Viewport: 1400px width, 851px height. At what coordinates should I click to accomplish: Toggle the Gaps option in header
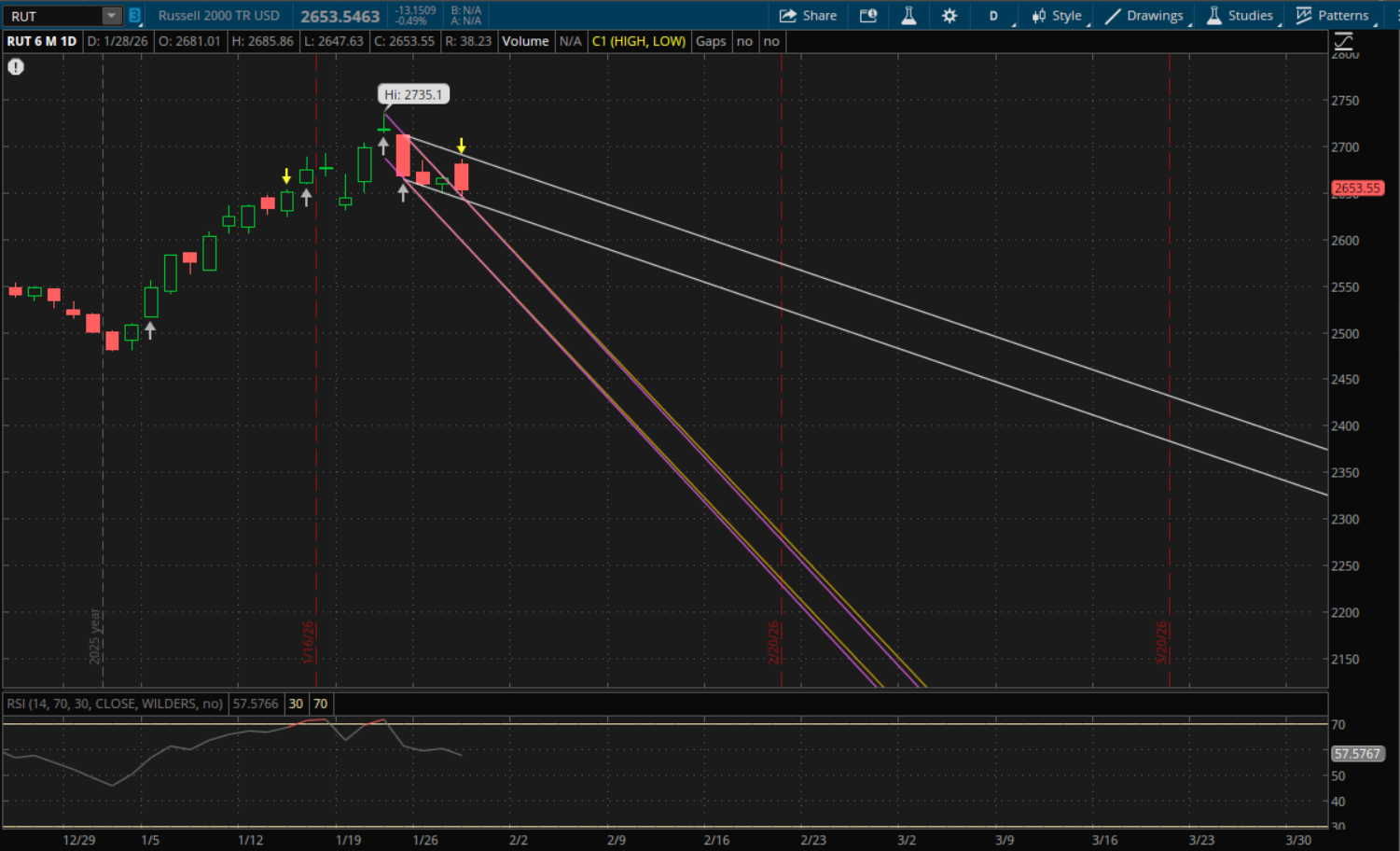(x=711, y=41)
